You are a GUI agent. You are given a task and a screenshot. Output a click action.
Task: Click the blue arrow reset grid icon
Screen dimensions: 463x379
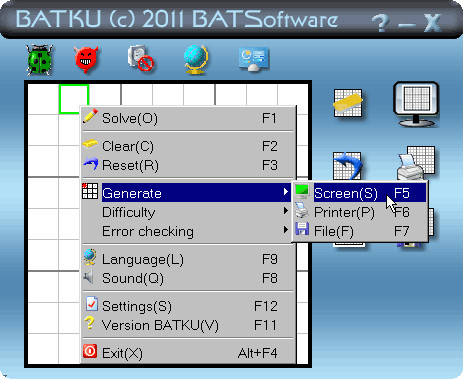click(347, 166)
